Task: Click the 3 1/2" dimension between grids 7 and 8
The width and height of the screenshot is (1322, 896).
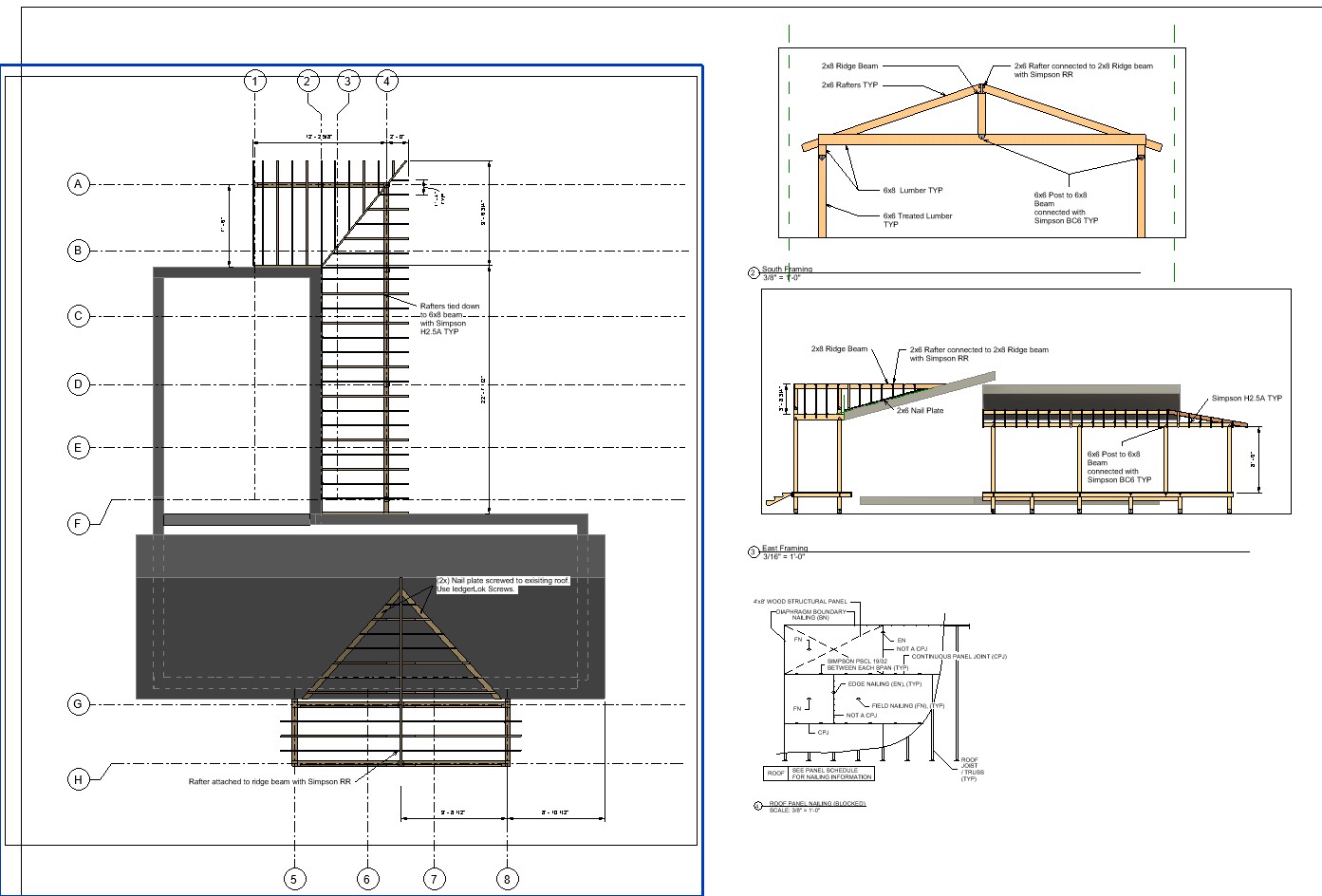Action: point(454,812)
